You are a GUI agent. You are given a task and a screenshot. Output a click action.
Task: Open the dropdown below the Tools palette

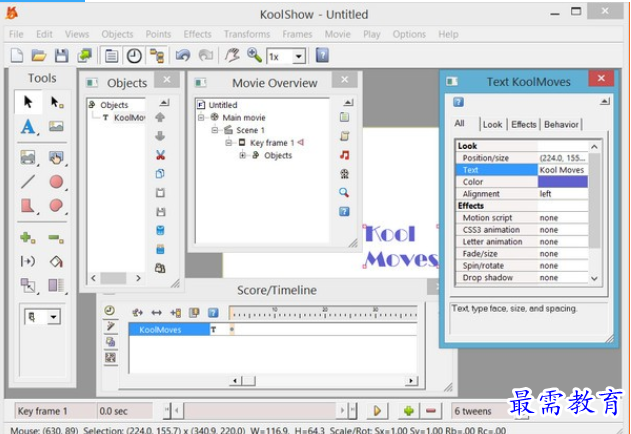pyautogui.click(x=53, y=317)
